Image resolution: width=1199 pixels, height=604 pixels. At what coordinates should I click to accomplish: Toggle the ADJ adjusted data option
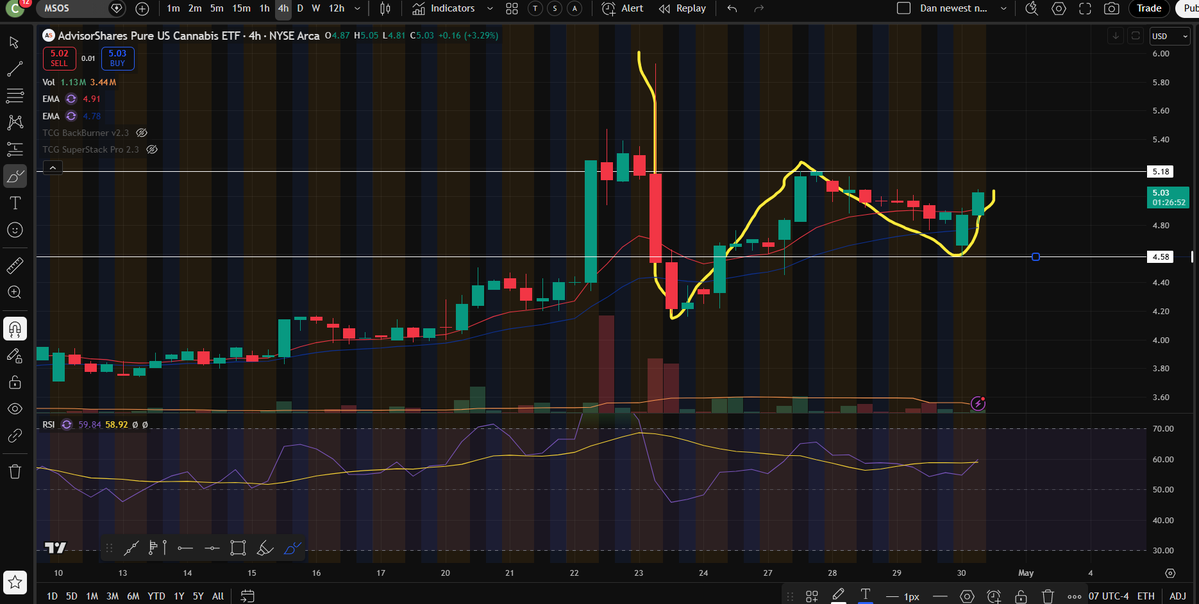[1178, 596]
